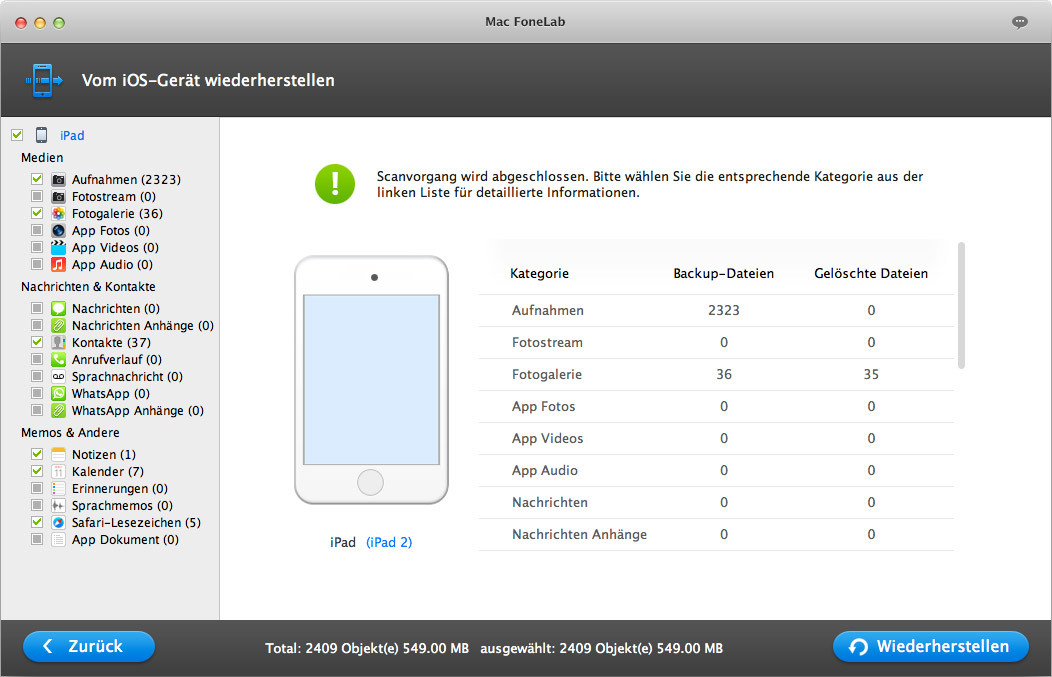Uncheck the Safari-Lesezeichen (5) checkbox
1052x677 pixels.
(x=37, y=523)
